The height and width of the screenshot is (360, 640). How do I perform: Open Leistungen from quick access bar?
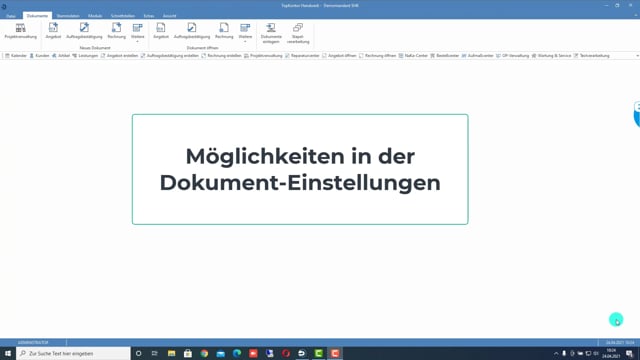(85, 56)
